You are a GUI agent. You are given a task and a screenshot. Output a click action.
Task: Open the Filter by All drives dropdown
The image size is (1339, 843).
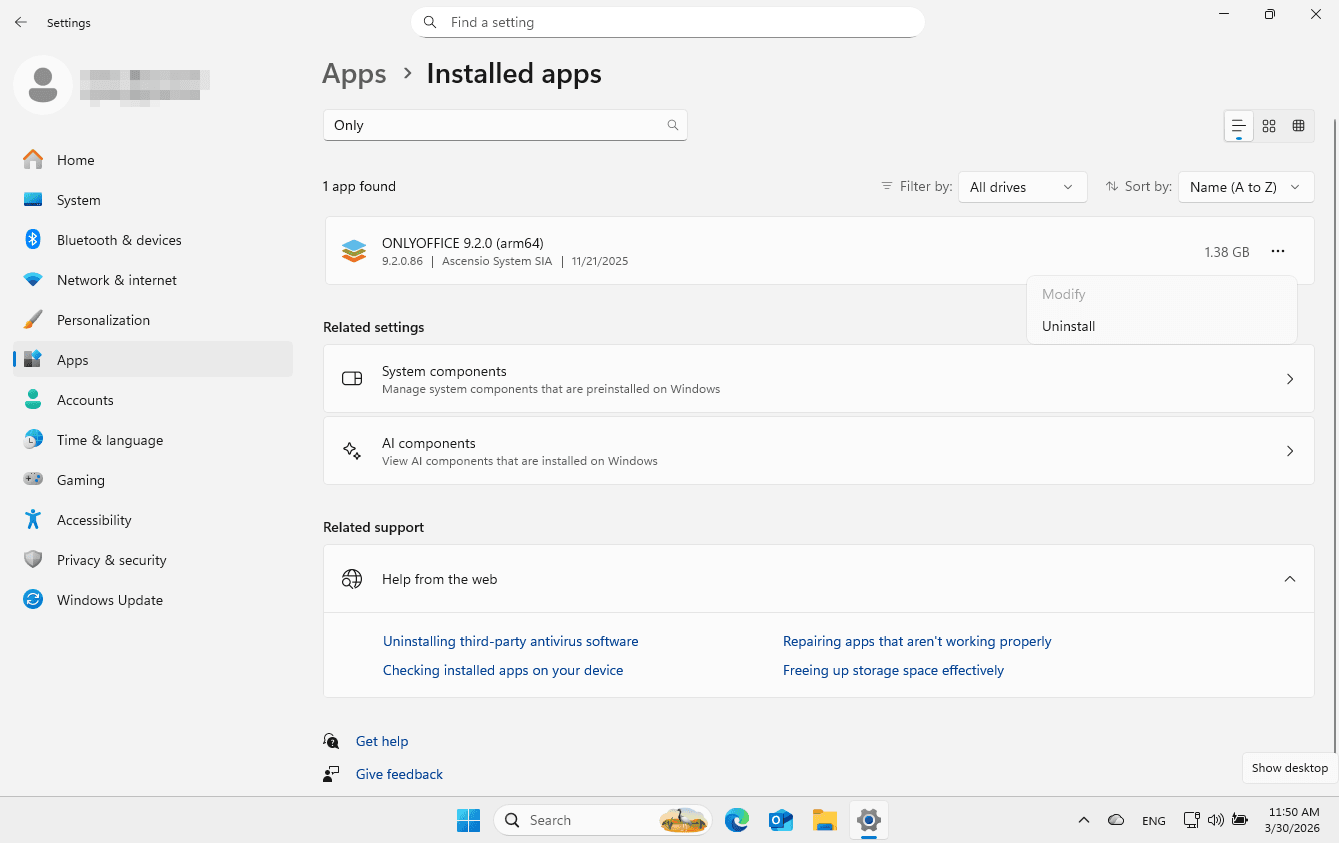(1021, 187)
